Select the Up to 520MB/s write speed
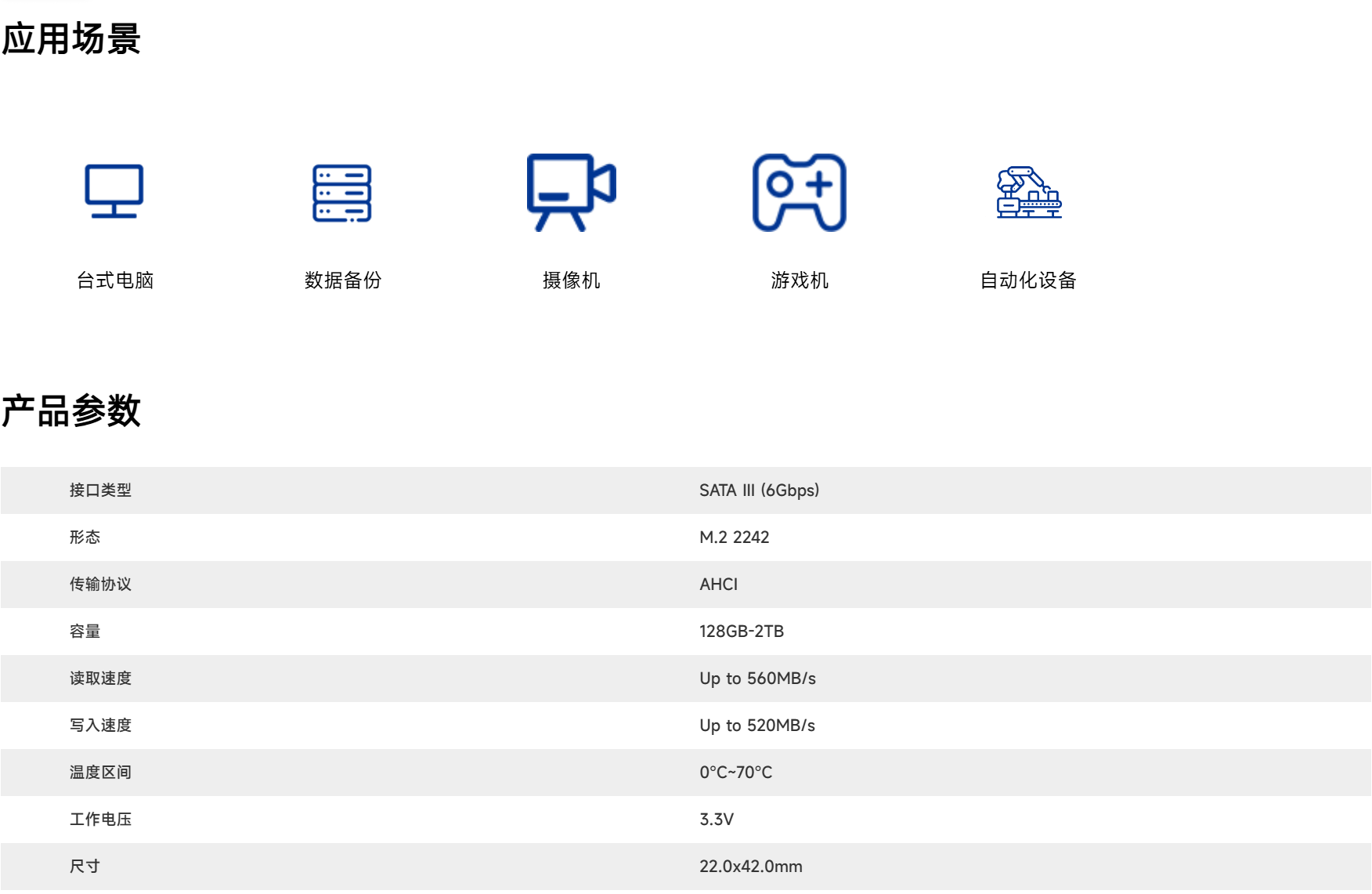The image size is (1372, 894). pyautogui.click(x=756, y=726)
